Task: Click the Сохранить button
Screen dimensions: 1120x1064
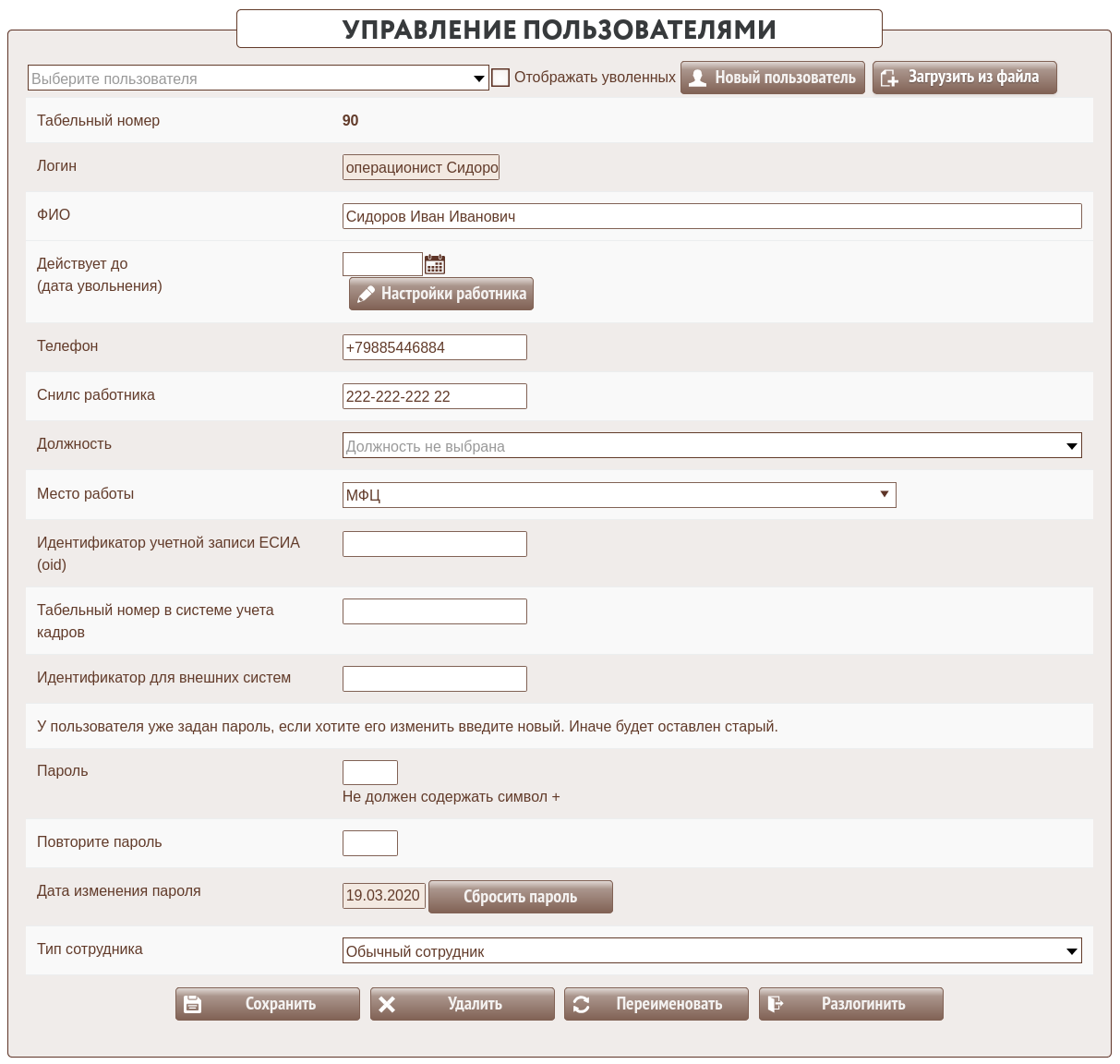Action: pyautogui.click(x=268, y=1004)
